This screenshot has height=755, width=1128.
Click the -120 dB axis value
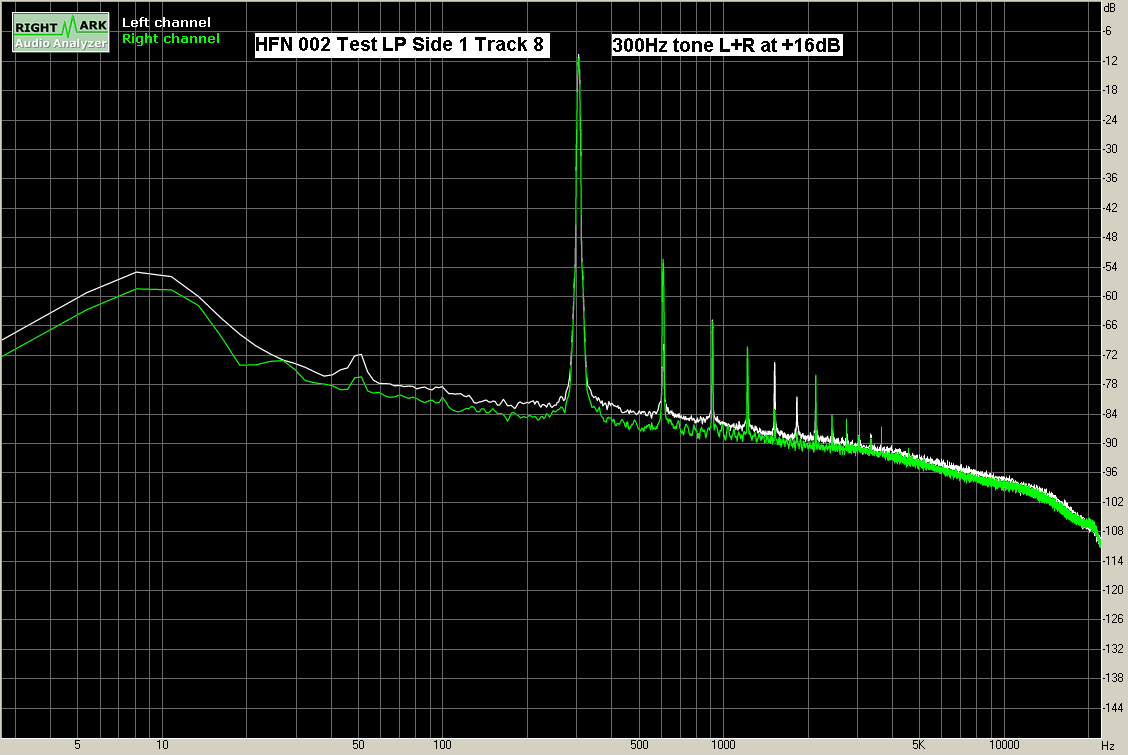pyautogui.click(x=1113, y=590)
